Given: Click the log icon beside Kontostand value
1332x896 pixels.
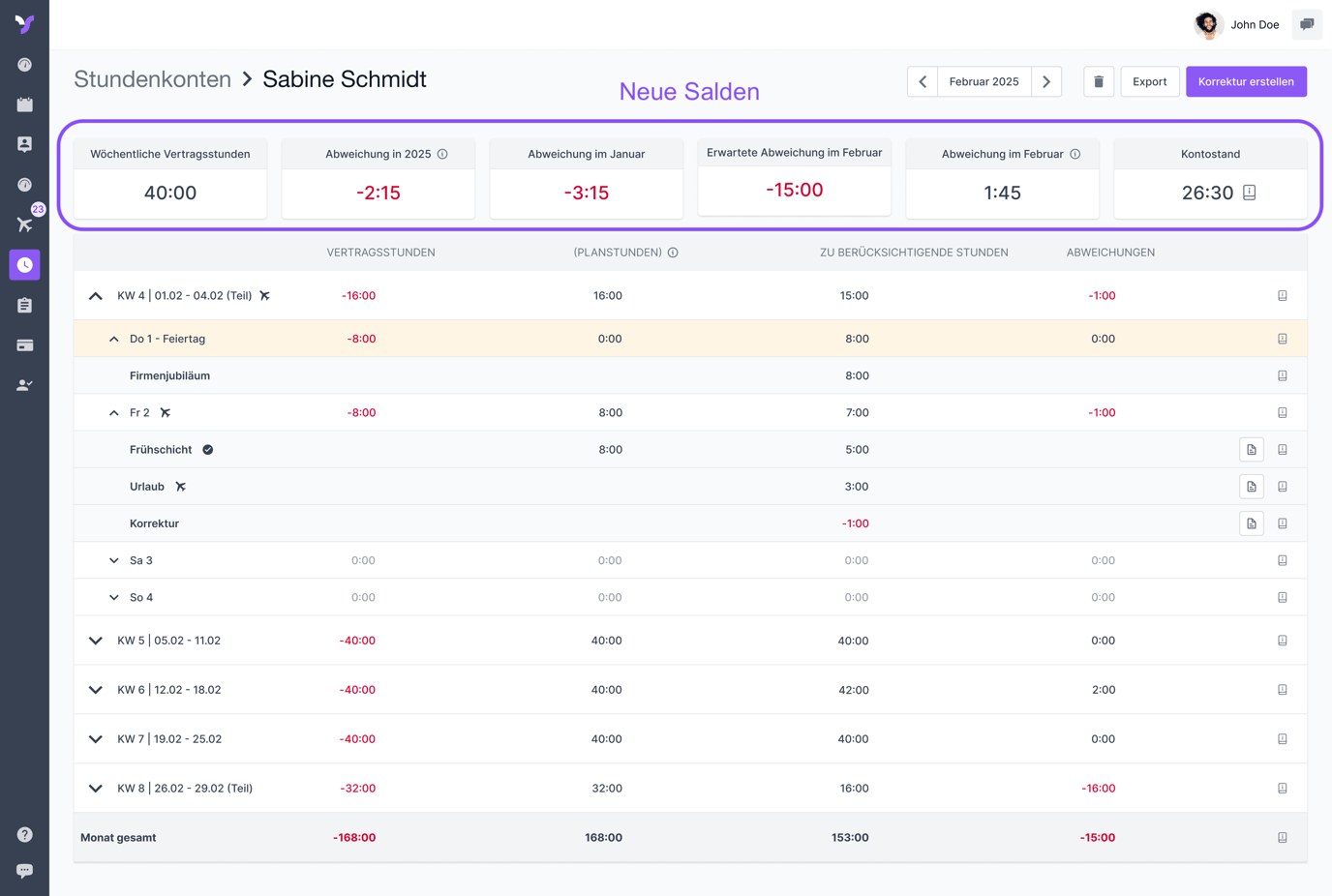Looking at the screenshot, I should click(x=1250, y=193).
